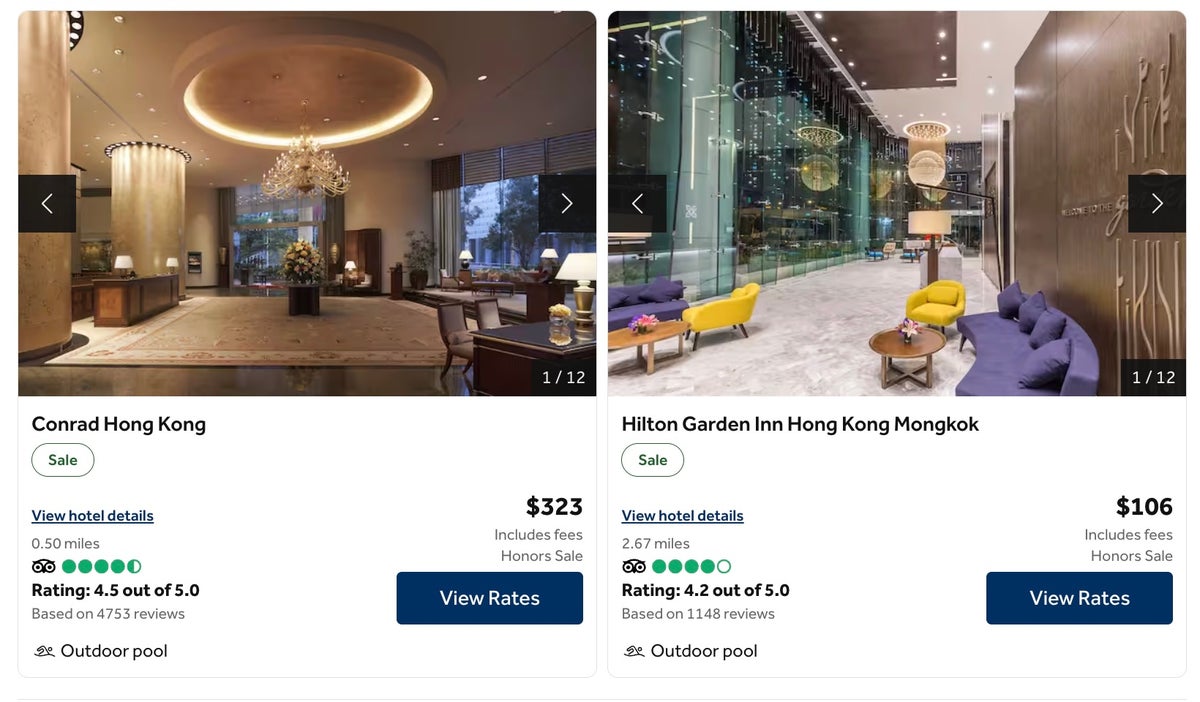Open View hotel details for Hilton Garden Inn
This screenshot has height=702, width=1200.
coord(683,516)
